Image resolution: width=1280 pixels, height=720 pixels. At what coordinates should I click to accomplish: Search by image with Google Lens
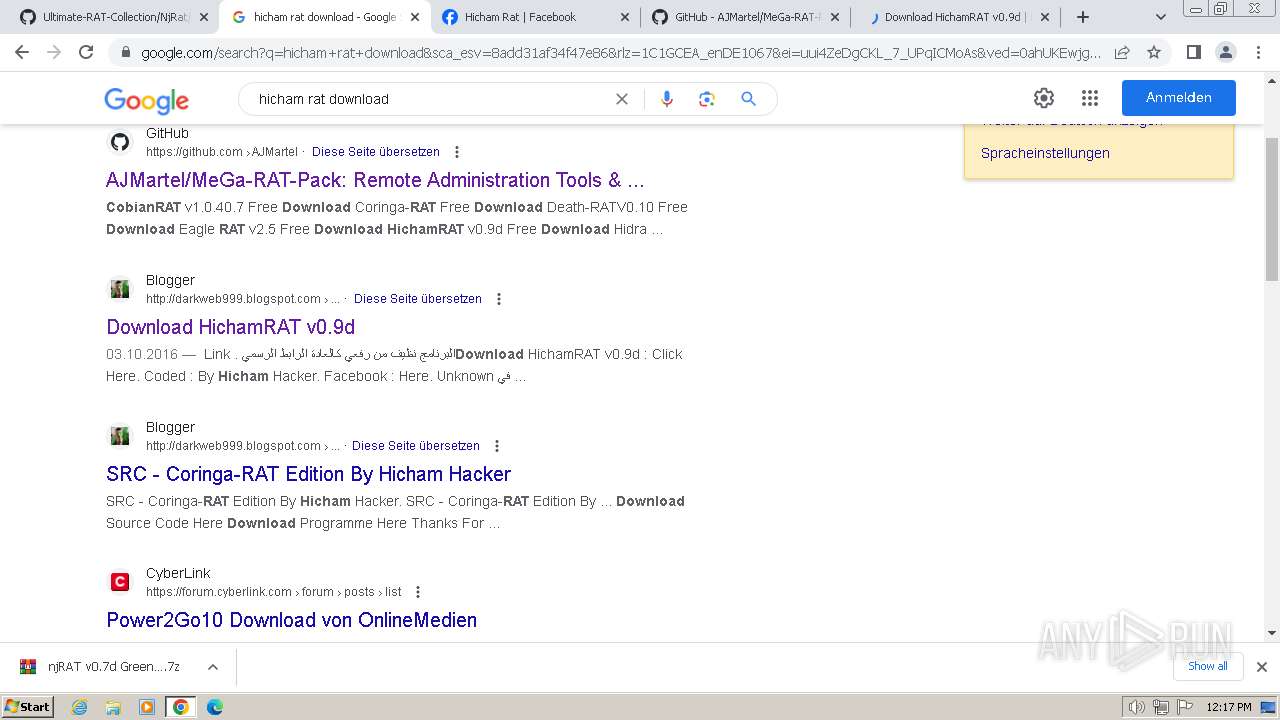point(707,99)
